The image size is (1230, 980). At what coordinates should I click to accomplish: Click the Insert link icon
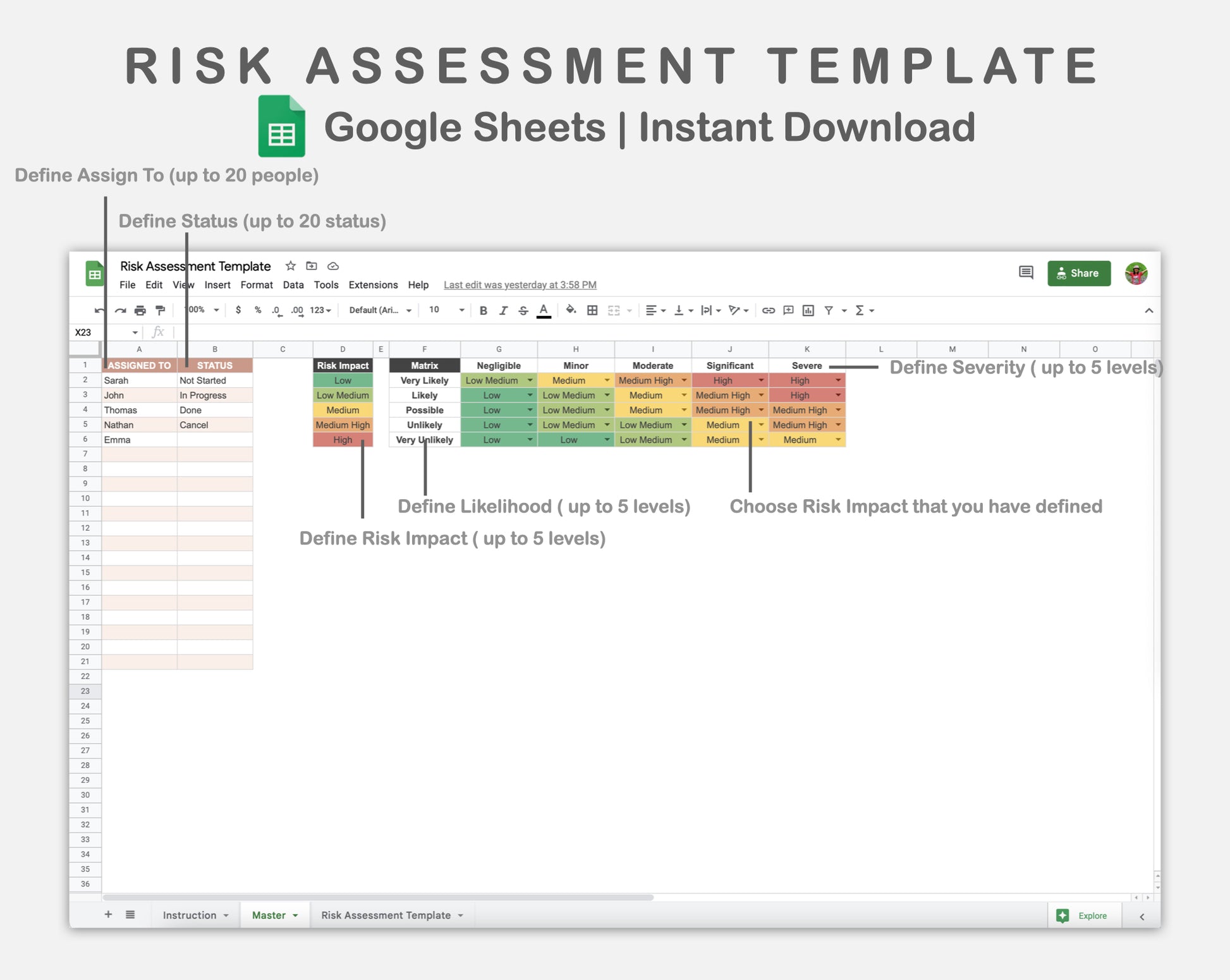768,310
